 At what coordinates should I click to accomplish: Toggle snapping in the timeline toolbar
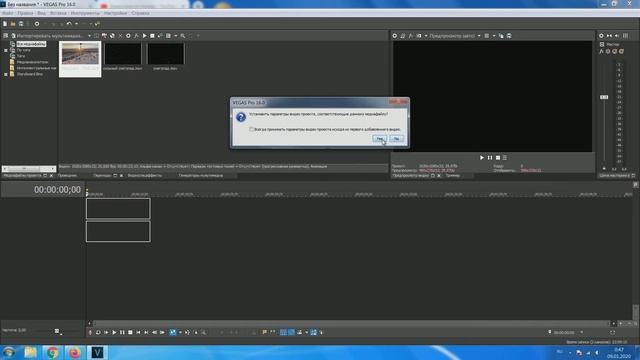(283, 333)
